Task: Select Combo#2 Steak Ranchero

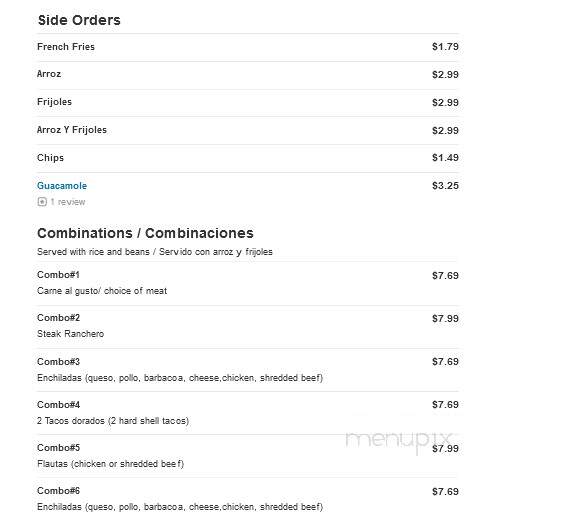Action: coord(248,326)
